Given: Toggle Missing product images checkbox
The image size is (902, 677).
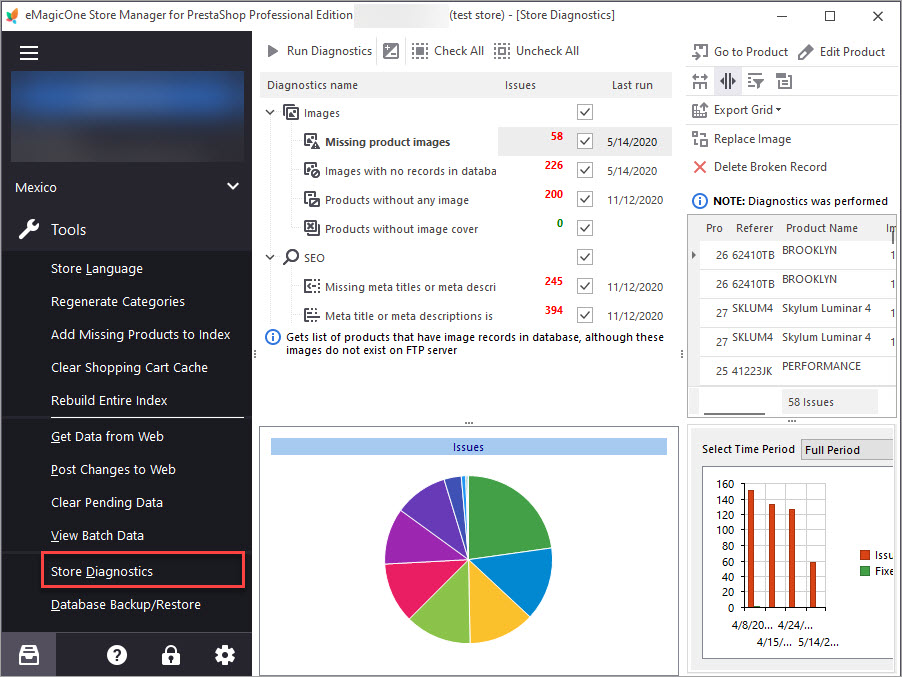Looking at the screenshot, I should 585,141.
